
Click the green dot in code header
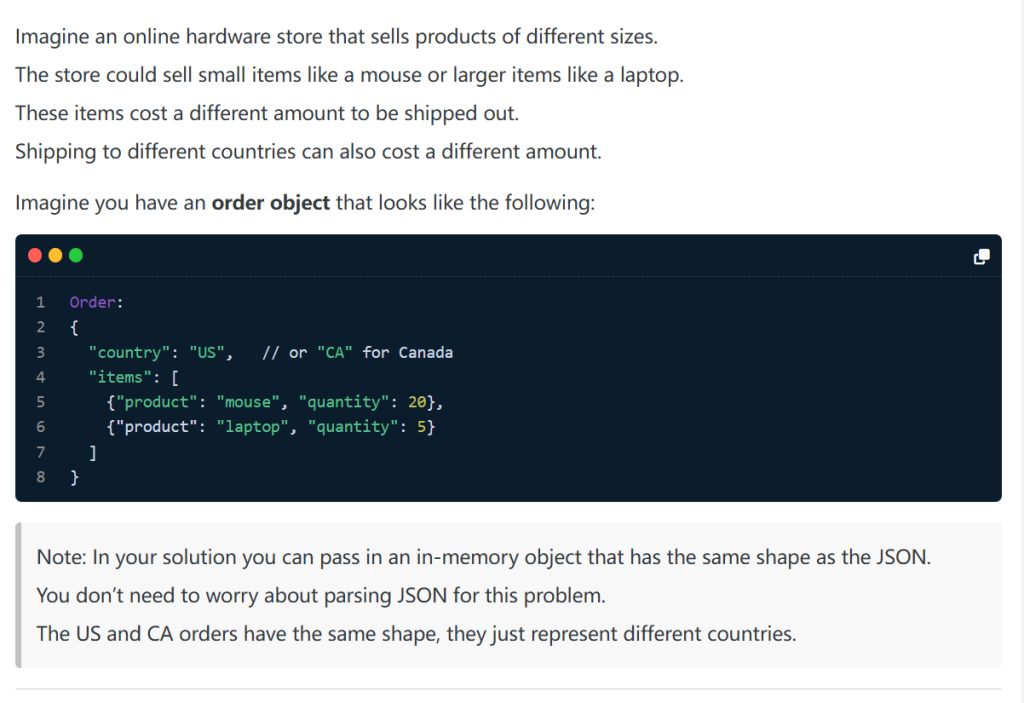tap(76, 256)
